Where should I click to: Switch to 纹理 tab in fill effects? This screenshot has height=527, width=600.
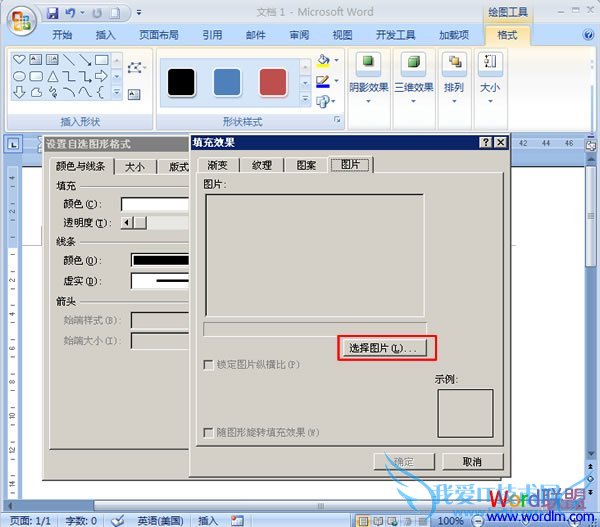pyautogui.click(x=262, y=165)
